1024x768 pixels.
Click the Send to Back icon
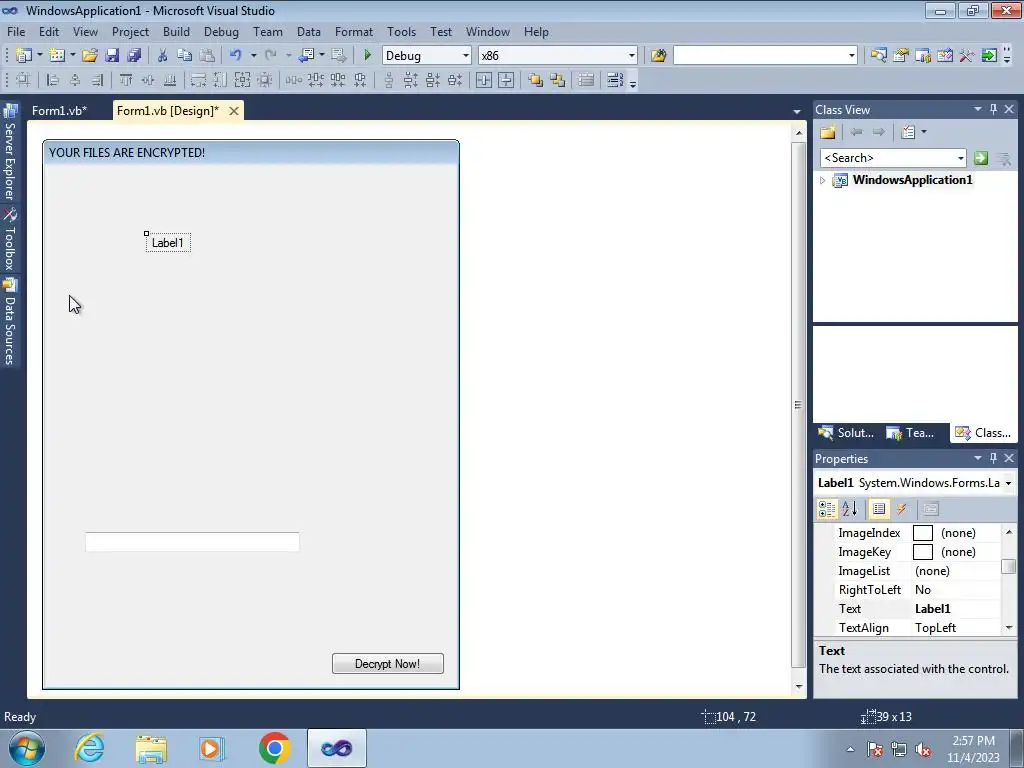[558, 80]
